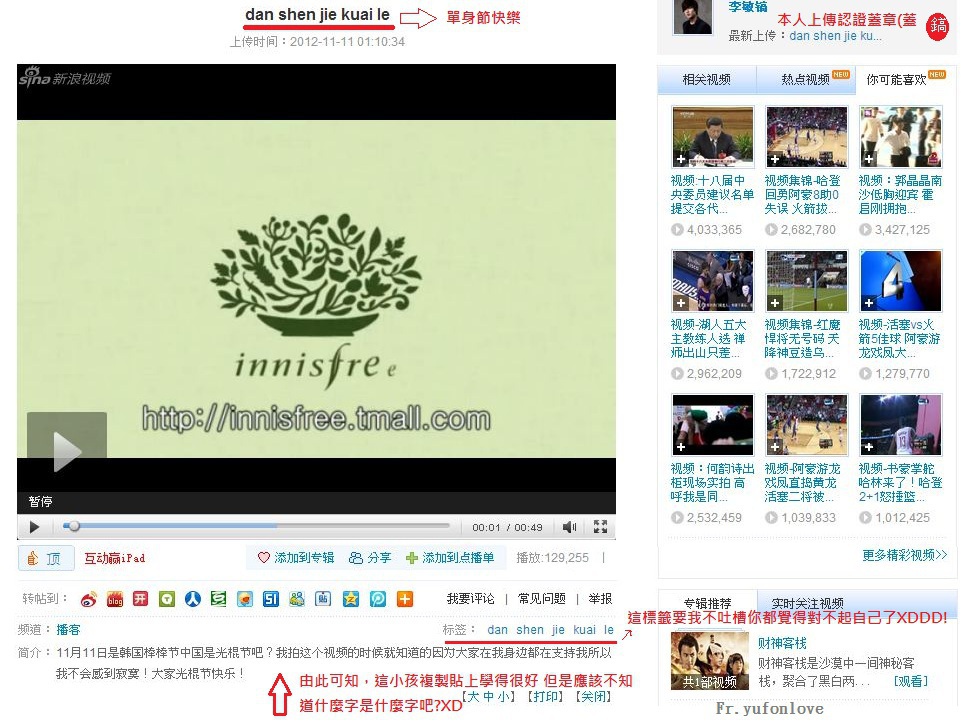Click the video progress slider handle
This screenshot has height=722, width=961.
[74, 526]
